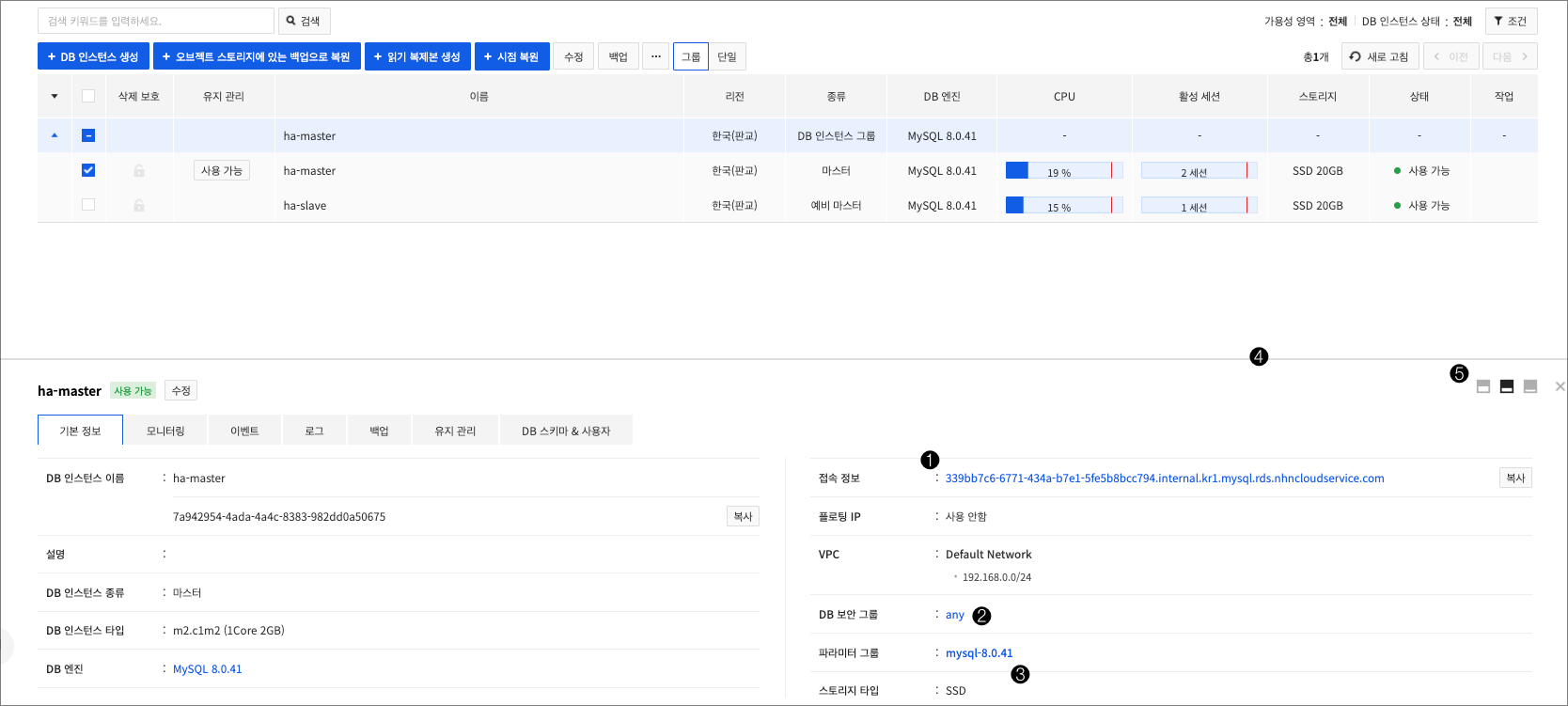
Task: Click the 사용 가능 status in ha-slave row
Action: tap(1421, 206)
